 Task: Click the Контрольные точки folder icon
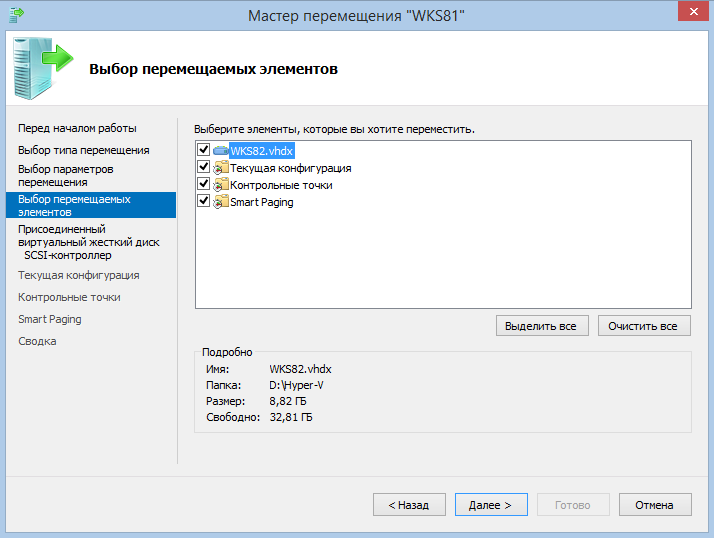(x=221, y=185)
